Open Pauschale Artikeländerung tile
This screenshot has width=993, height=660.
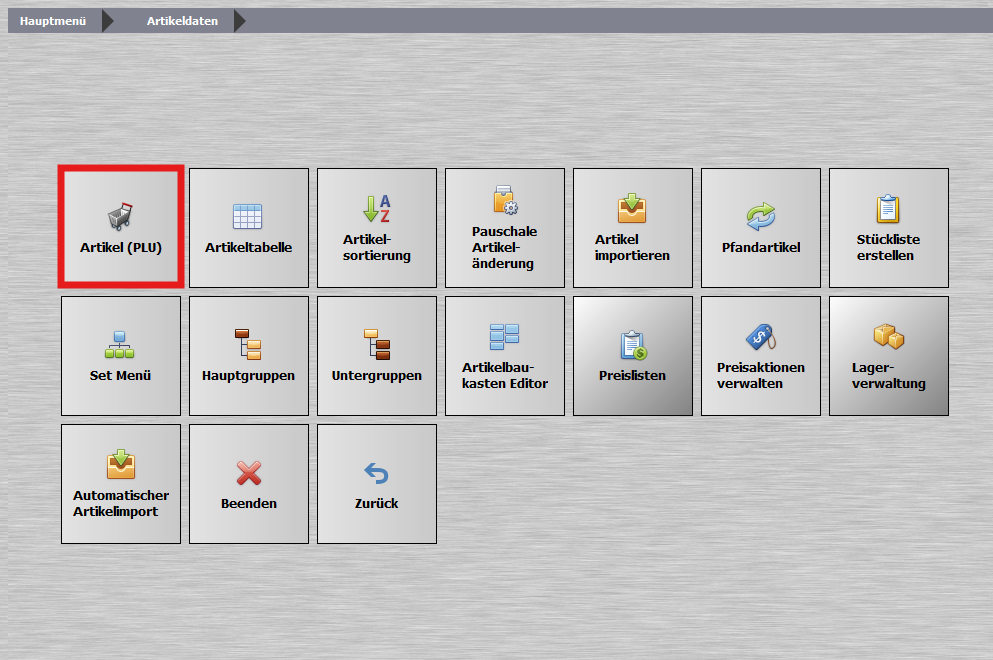tap(504, 228)
